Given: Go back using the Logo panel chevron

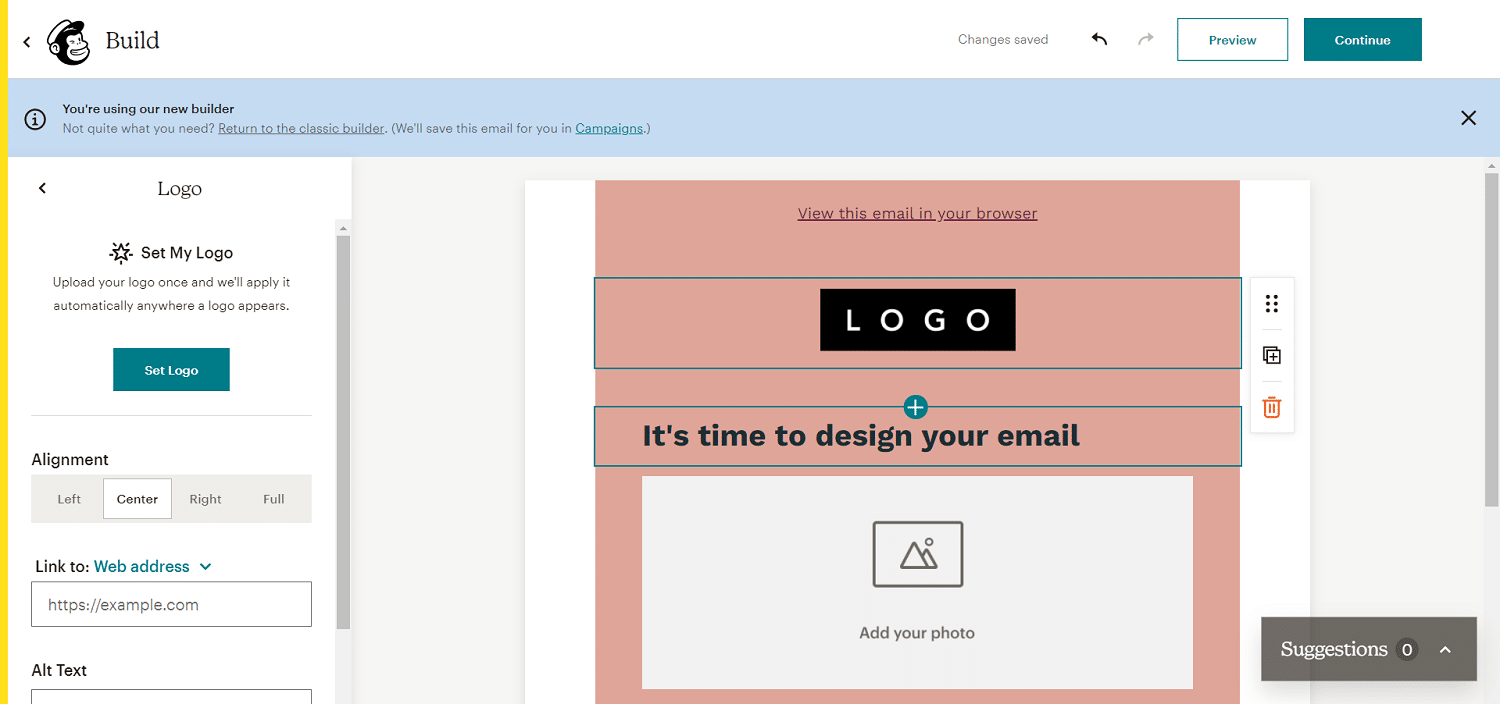Looking at the screenshot, I should click(x=42, y=187).
